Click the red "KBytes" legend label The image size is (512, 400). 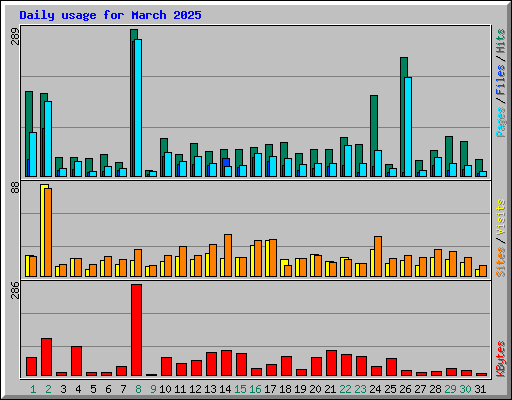[x=501, y=359]
